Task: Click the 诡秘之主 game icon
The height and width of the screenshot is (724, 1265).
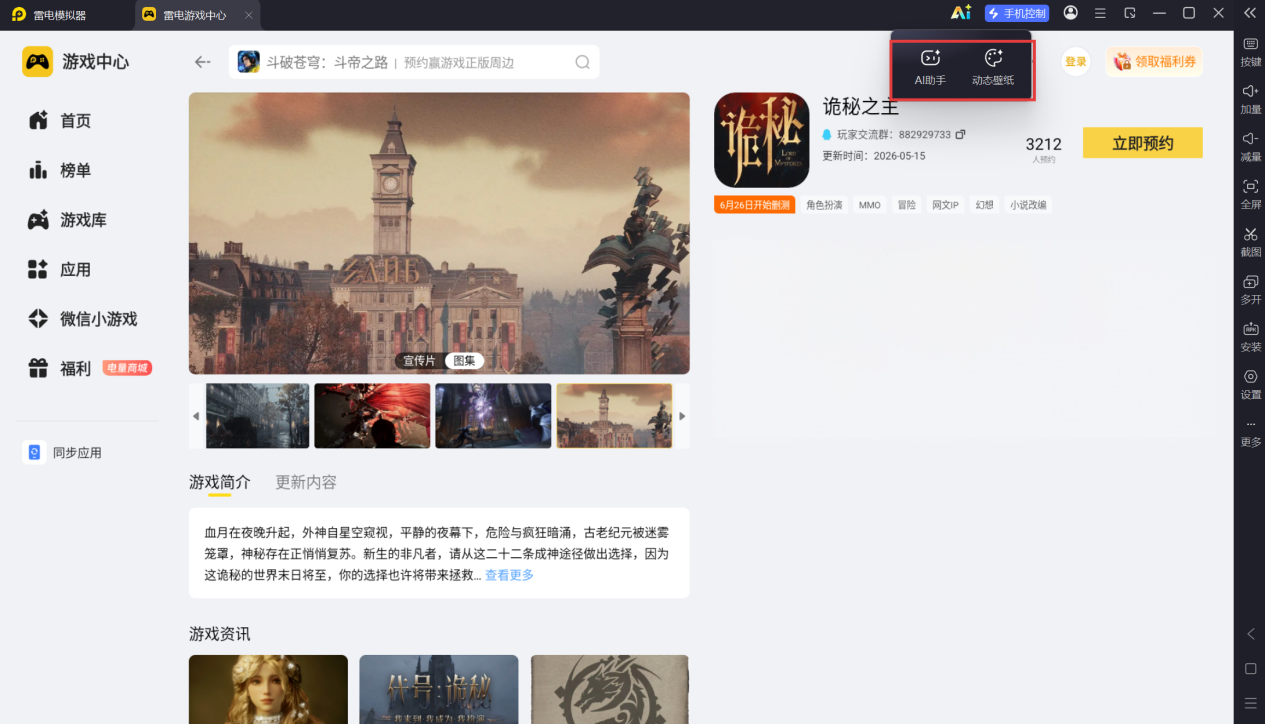Action: coord(762,140)
